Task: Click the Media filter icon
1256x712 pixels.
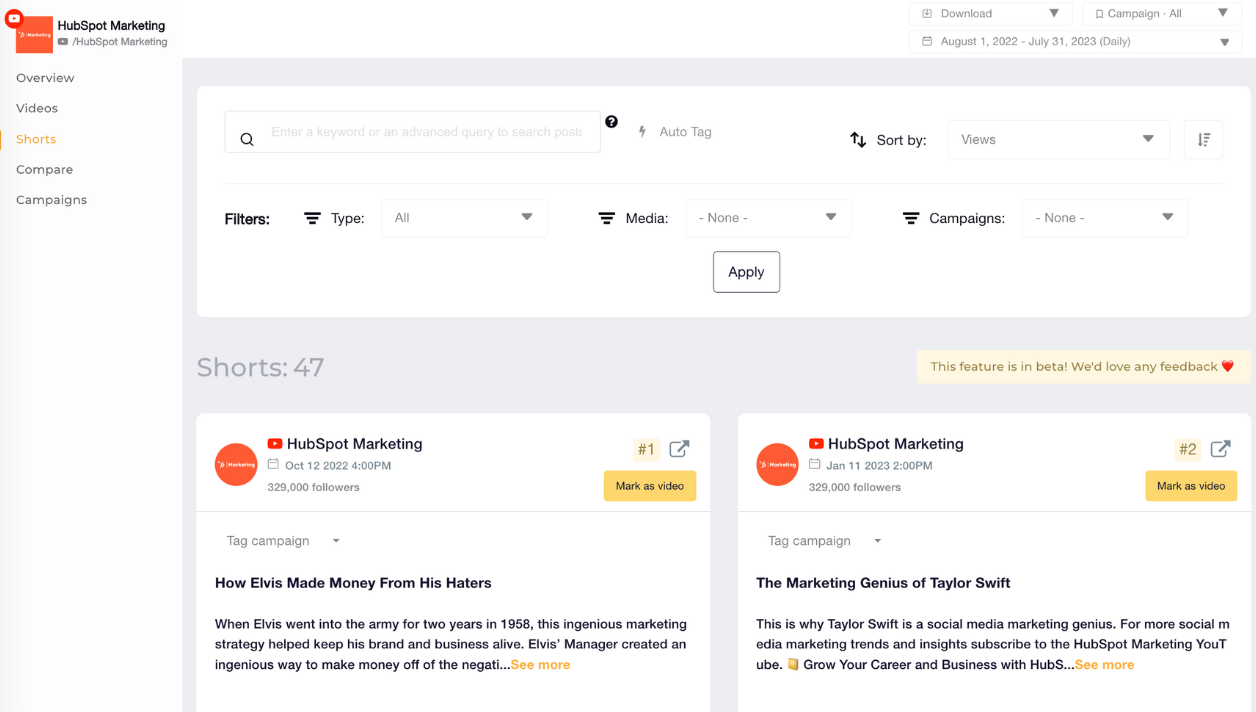Action: (x=606, y=218)
